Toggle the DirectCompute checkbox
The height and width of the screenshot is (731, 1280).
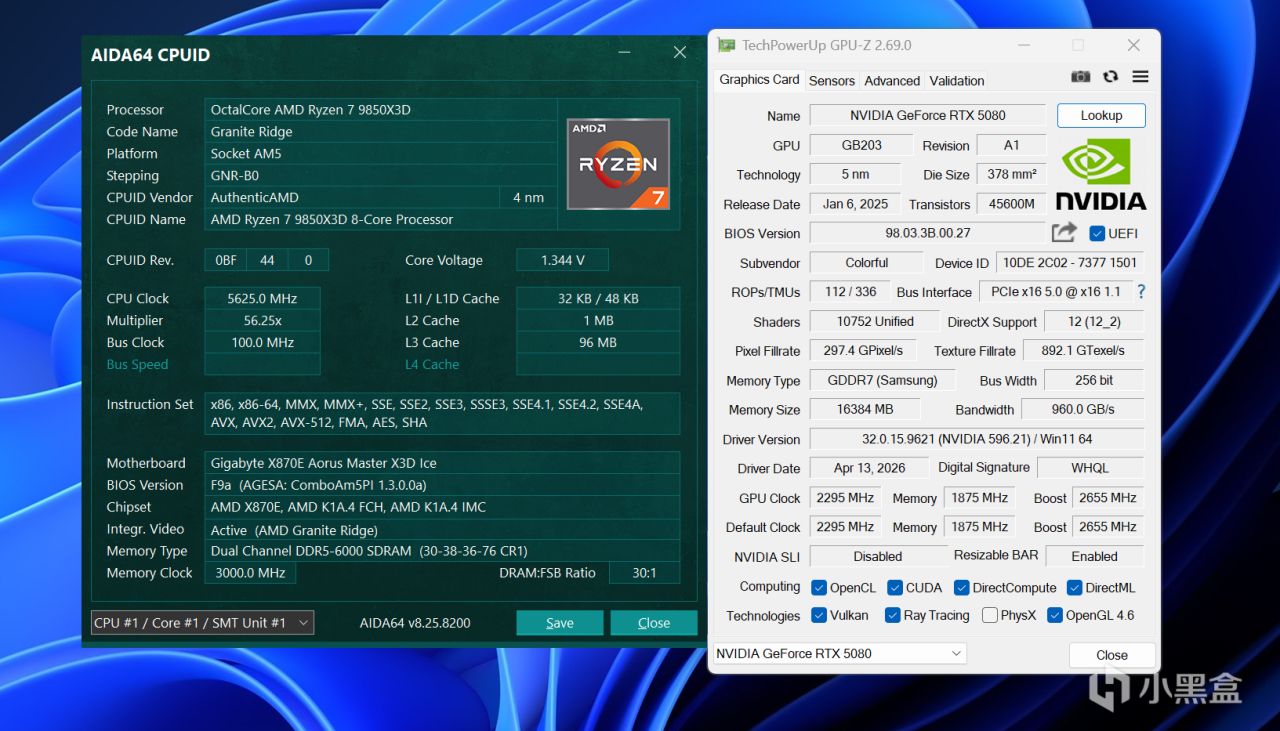point(962,587)
